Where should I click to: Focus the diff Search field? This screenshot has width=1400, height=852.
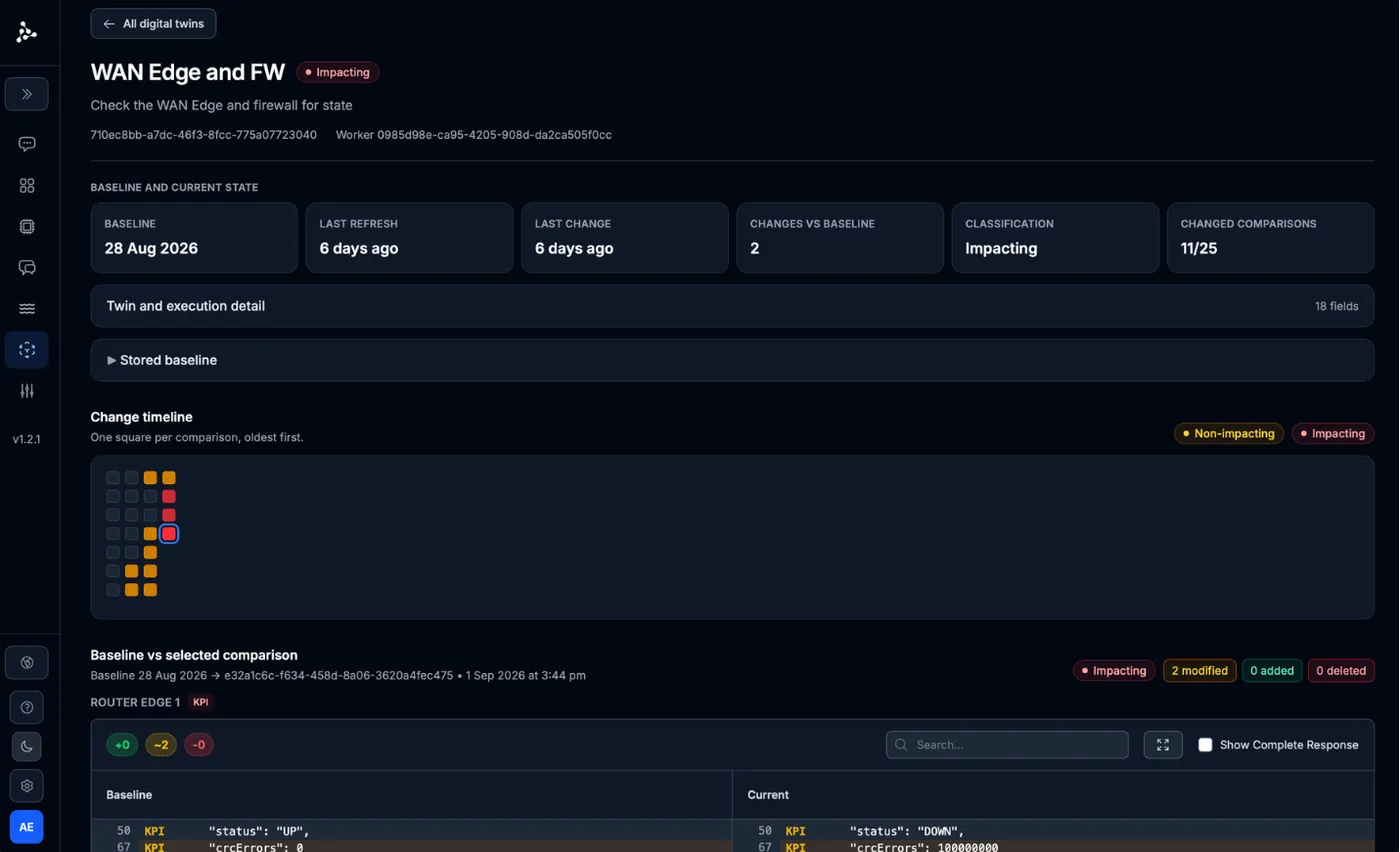pos(1007,745)
